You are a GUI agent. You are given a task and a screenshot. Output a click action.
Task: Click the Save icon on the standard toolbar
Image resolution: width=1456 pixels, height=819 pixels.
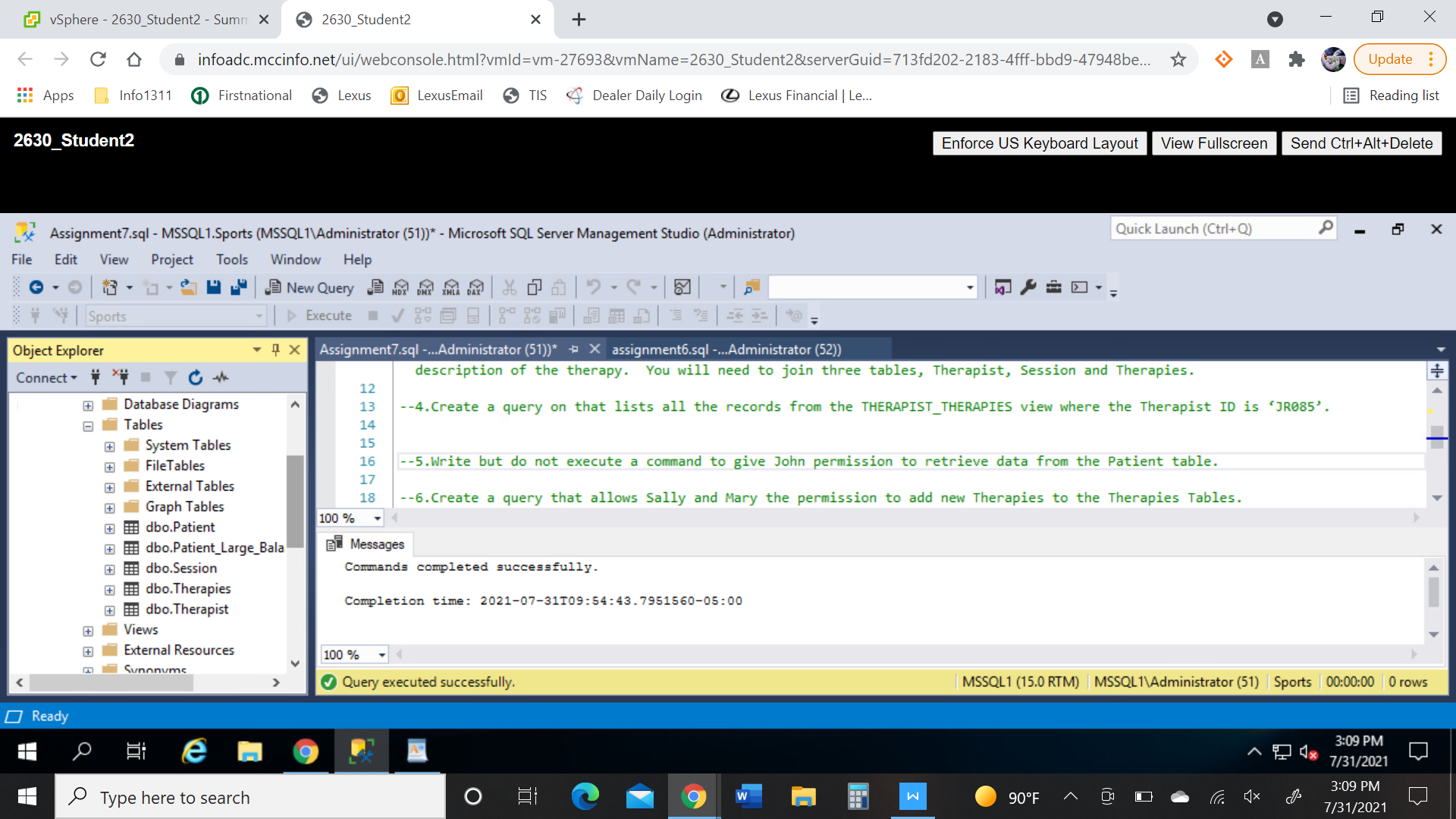tap(213, 287)
